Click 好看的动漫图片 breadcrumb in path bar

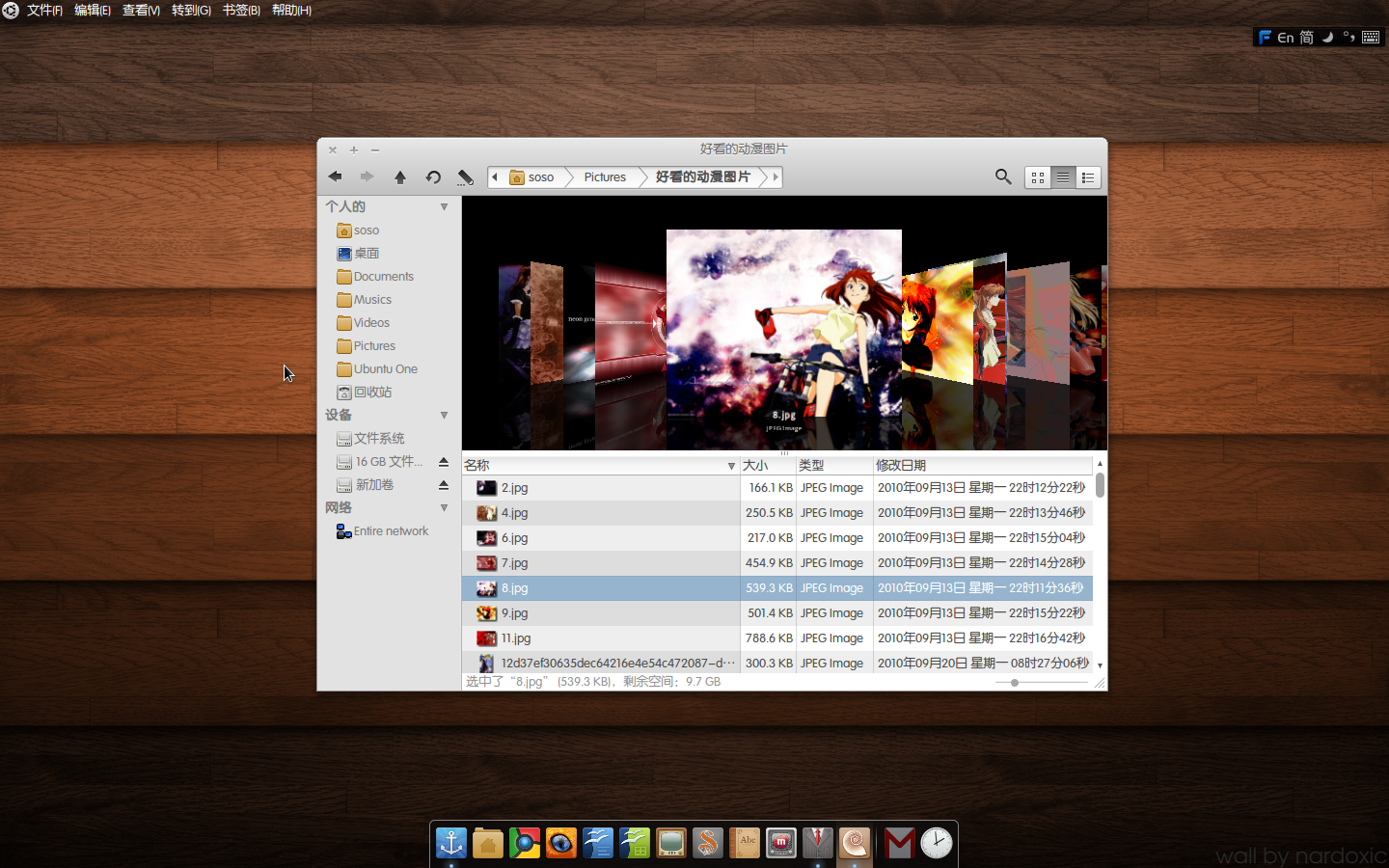click(x=703, y=177)
